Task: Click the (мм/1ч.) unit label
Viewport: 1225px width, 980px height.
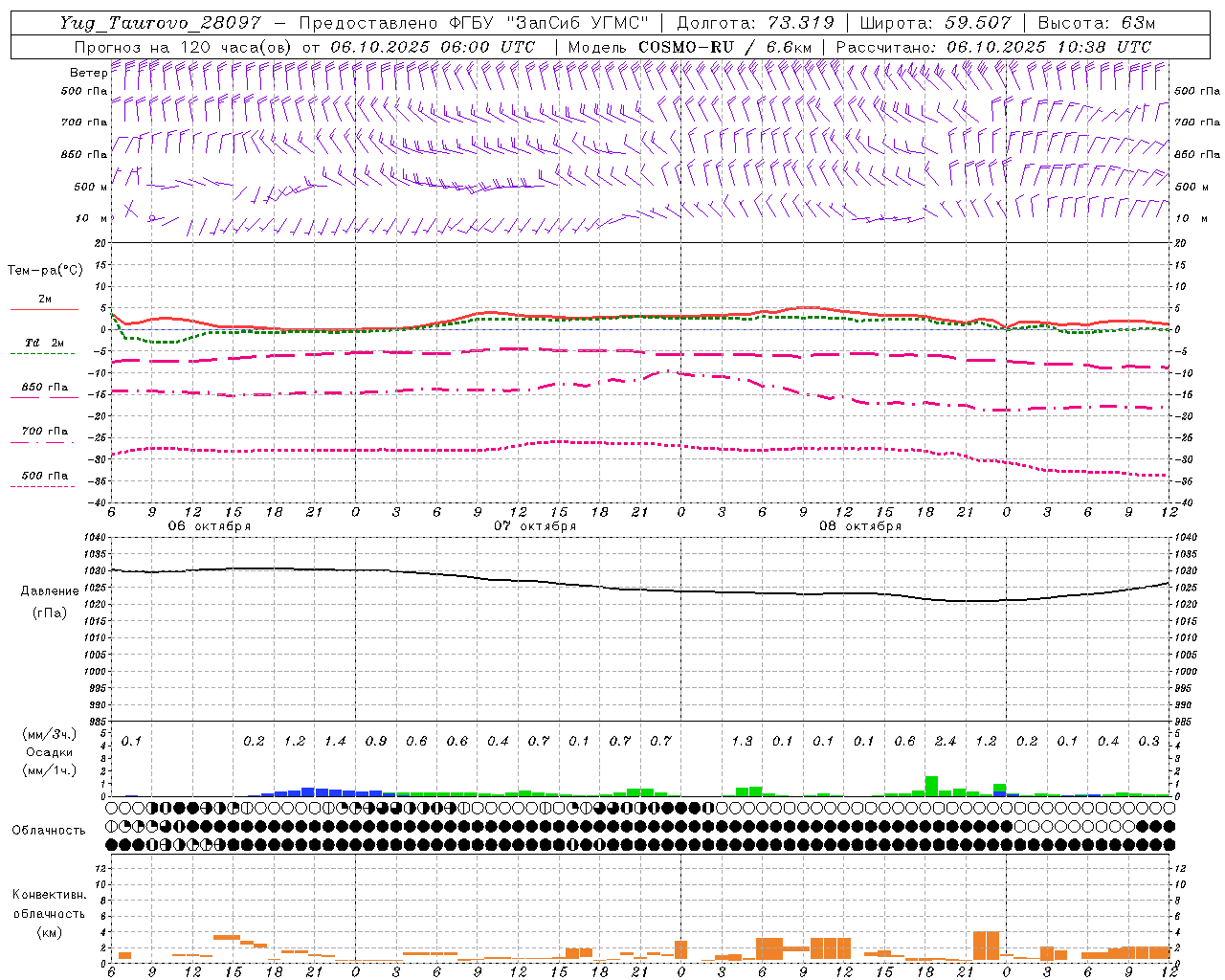Action: [x=48, y=770]
